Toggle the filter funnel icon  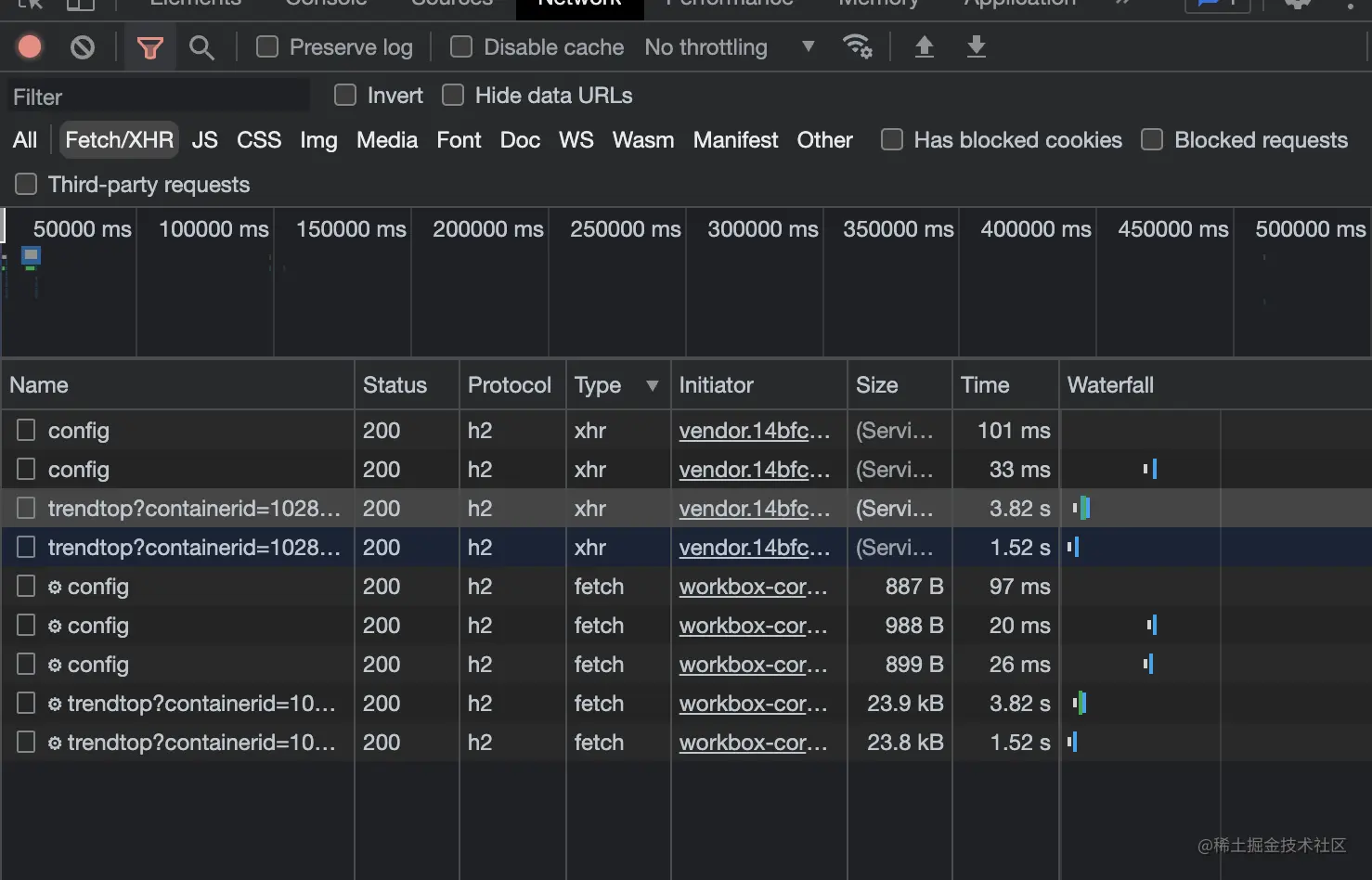149,47
